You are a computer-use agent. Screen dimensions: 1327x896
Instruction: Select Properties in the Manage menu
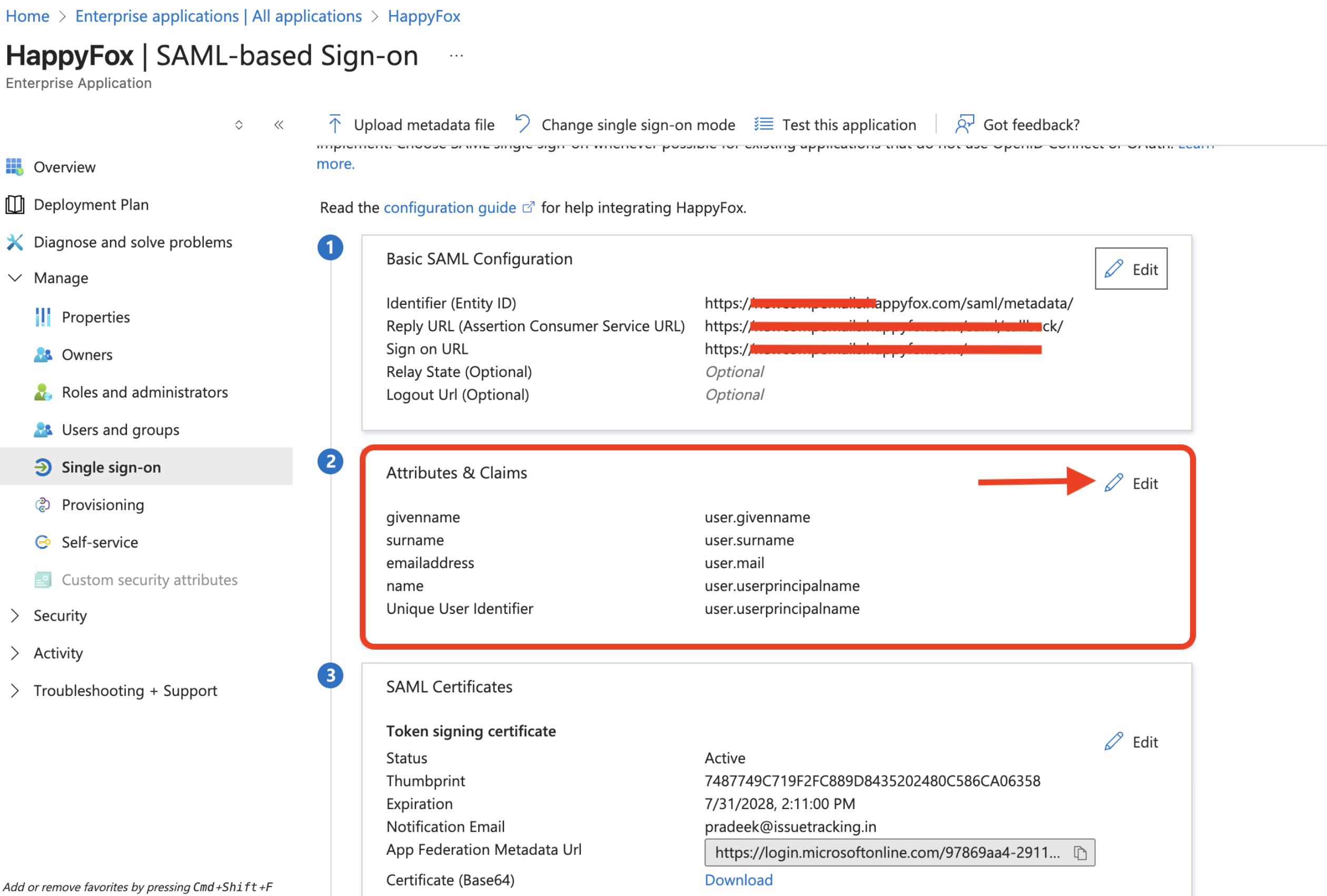95,317
